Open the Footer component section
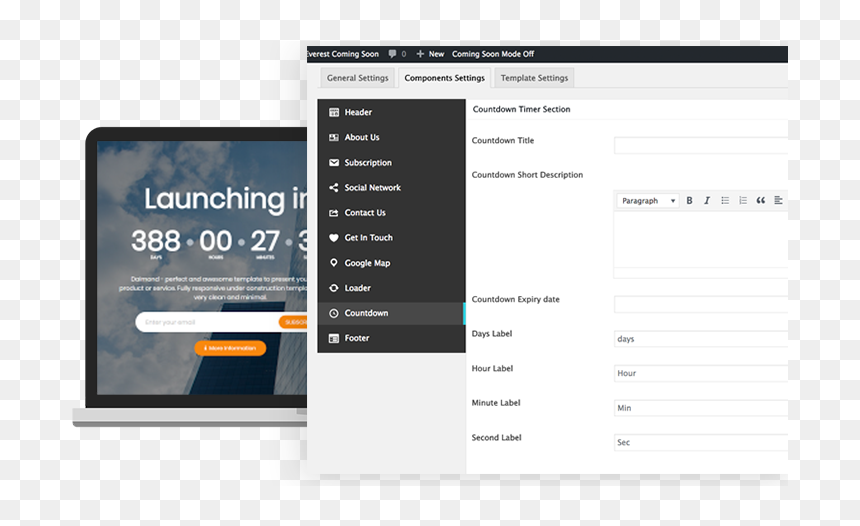 [391, 338]
